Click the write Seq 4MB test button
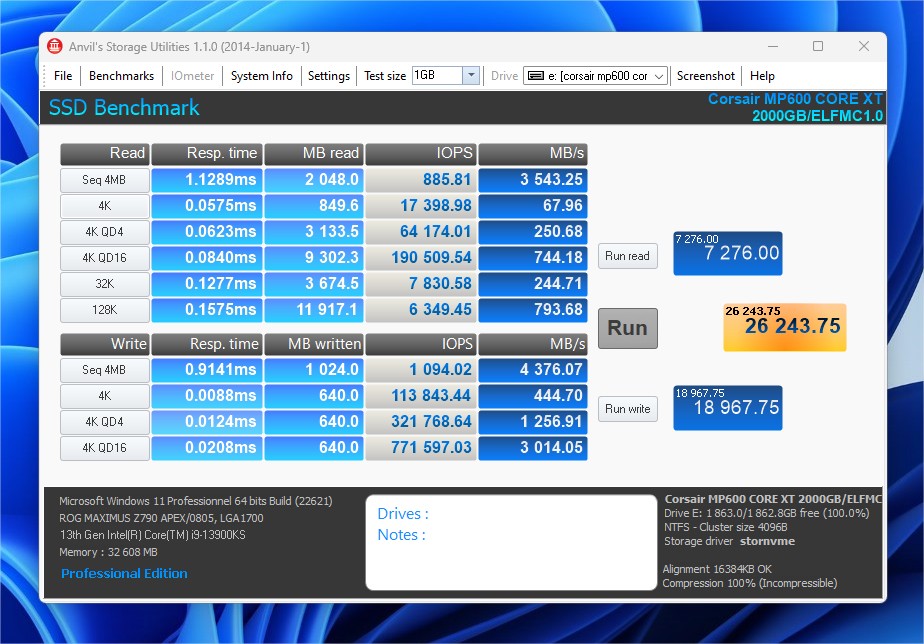924x644 pixels. click(104, 370)
